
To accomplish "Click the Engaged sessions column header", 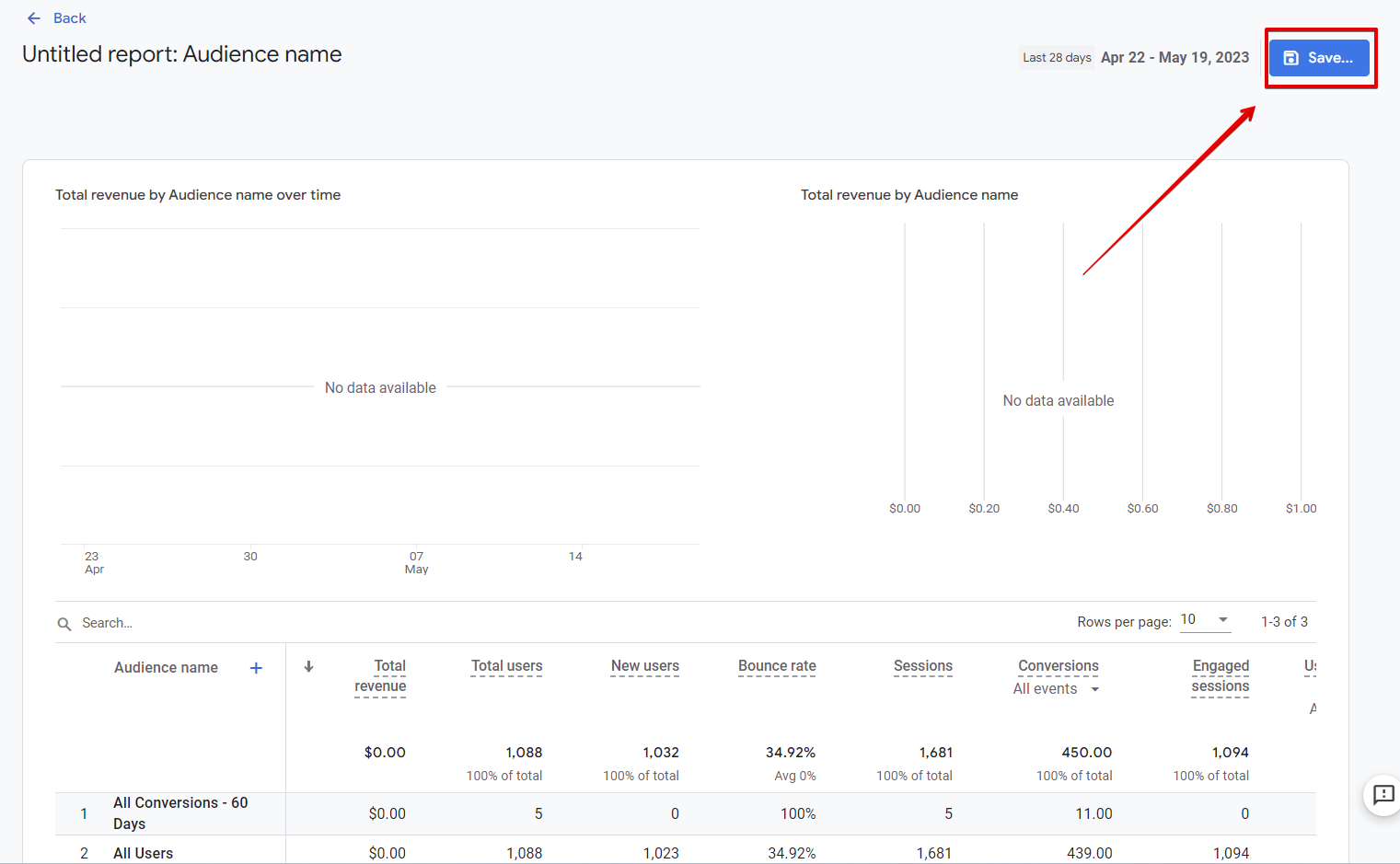I will (1221, 677).
